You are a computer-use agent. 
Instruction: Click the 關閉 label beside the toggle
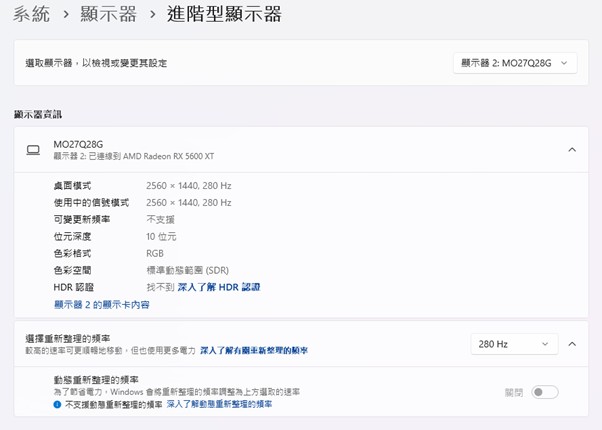tap(515, 392)
